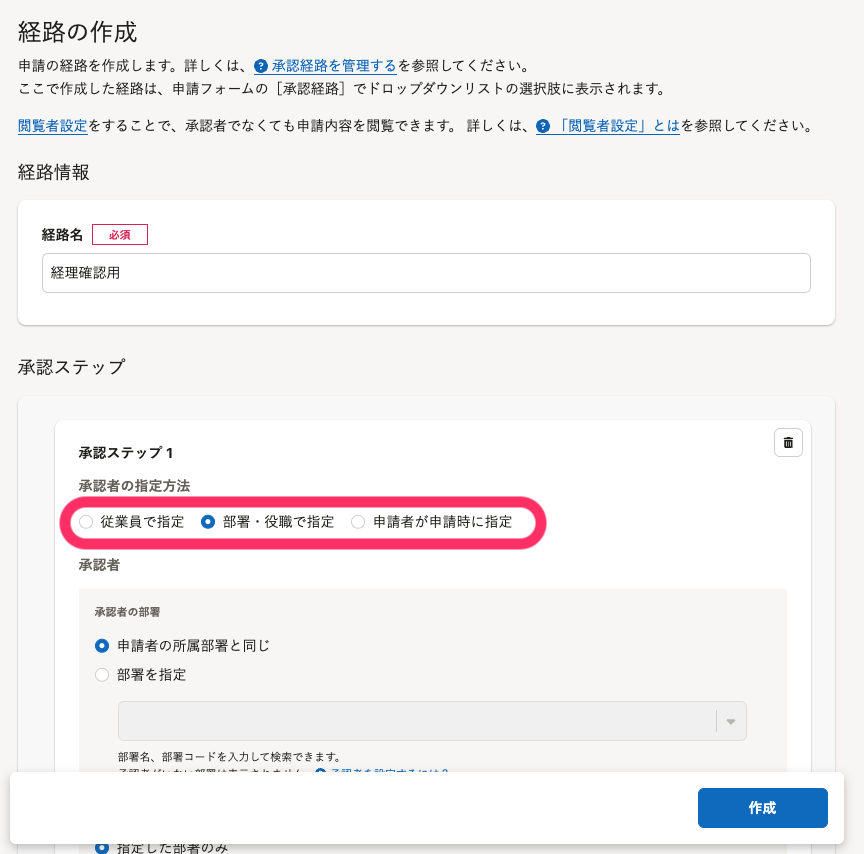This screenshot has width=864, height=854.
Task: Choose the 部署を指定 radio button
Action: 102,675
